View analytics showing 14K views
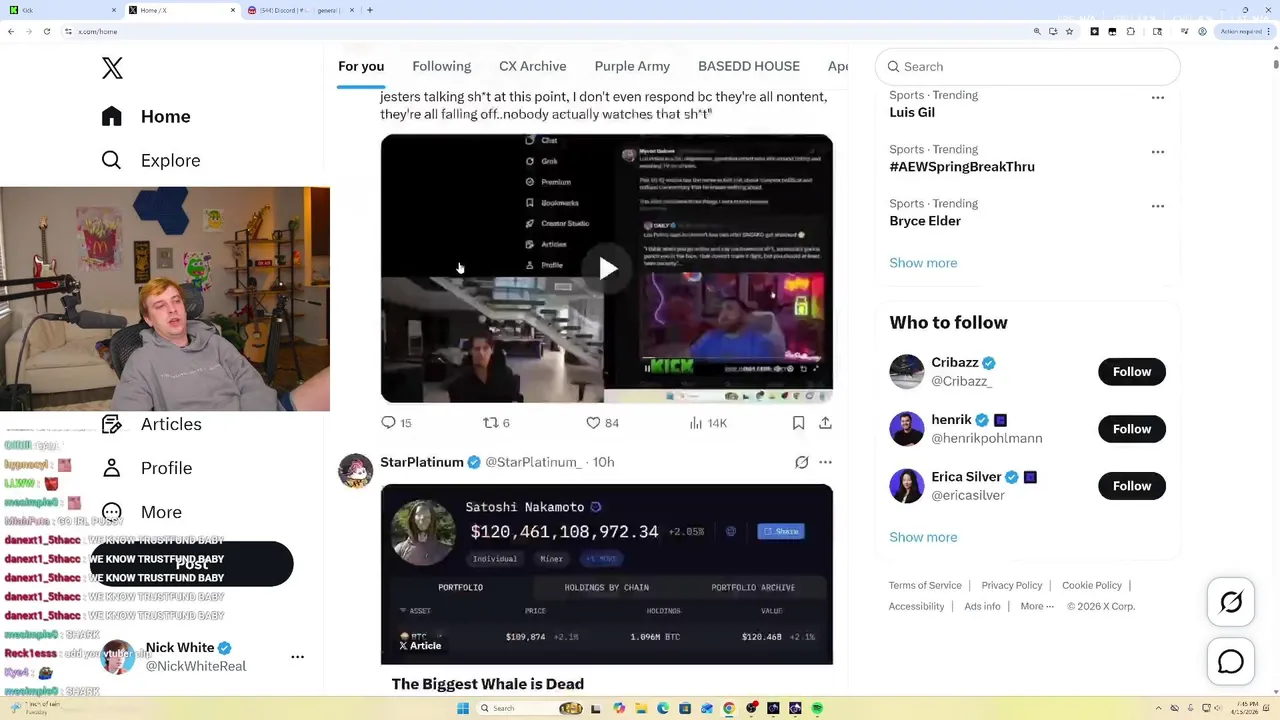This screenshot has height=720, width=1280. tap(708, 423)
